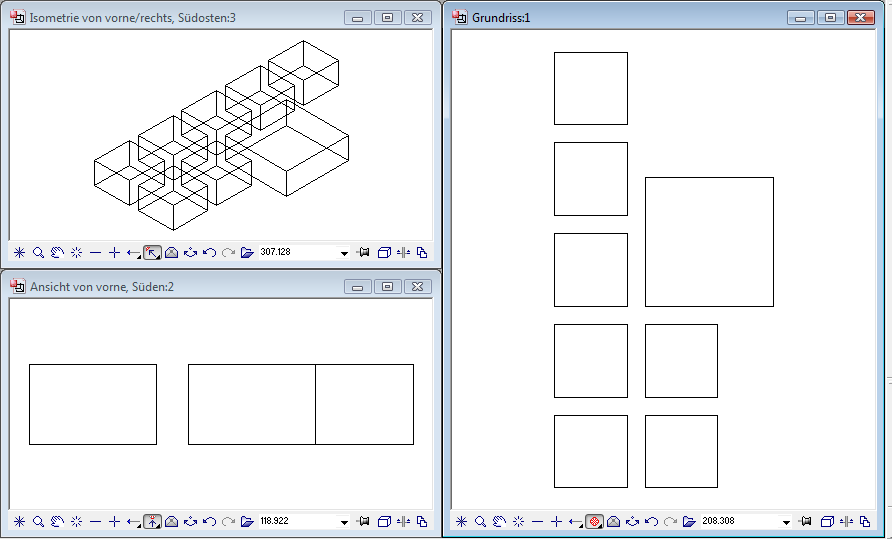Copy Grundriss window contents to clipboard icon

point(864,521)
